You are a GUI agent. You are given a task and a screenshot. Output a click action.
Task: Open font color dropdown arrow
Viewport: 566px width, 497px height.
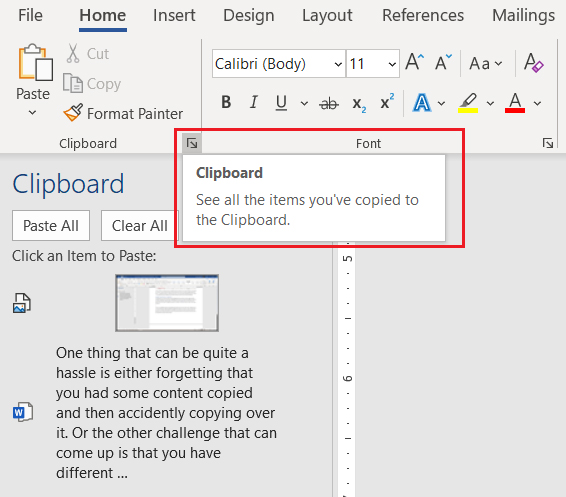(x=537, y=104)
